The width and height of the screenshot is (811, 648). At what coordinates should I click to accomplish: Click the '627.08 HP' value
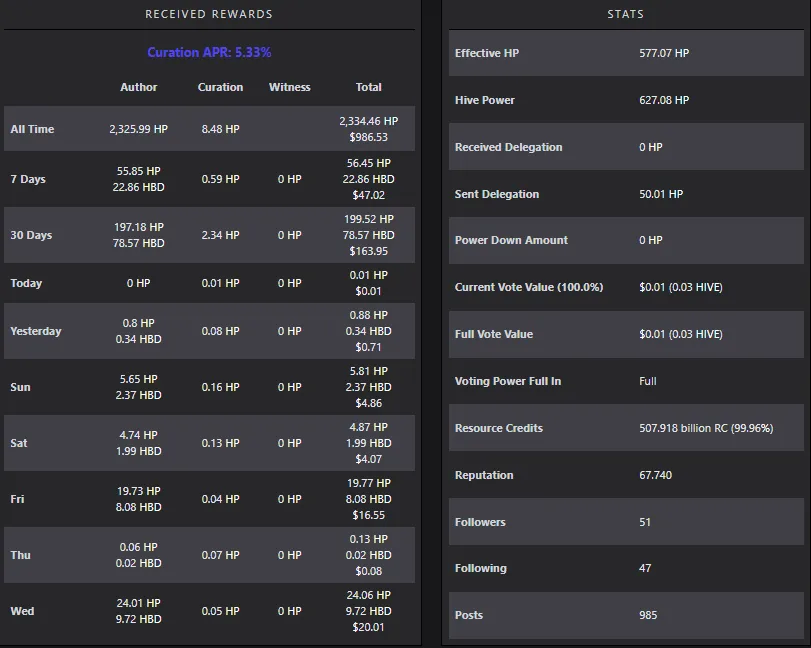tap(664, 100)
